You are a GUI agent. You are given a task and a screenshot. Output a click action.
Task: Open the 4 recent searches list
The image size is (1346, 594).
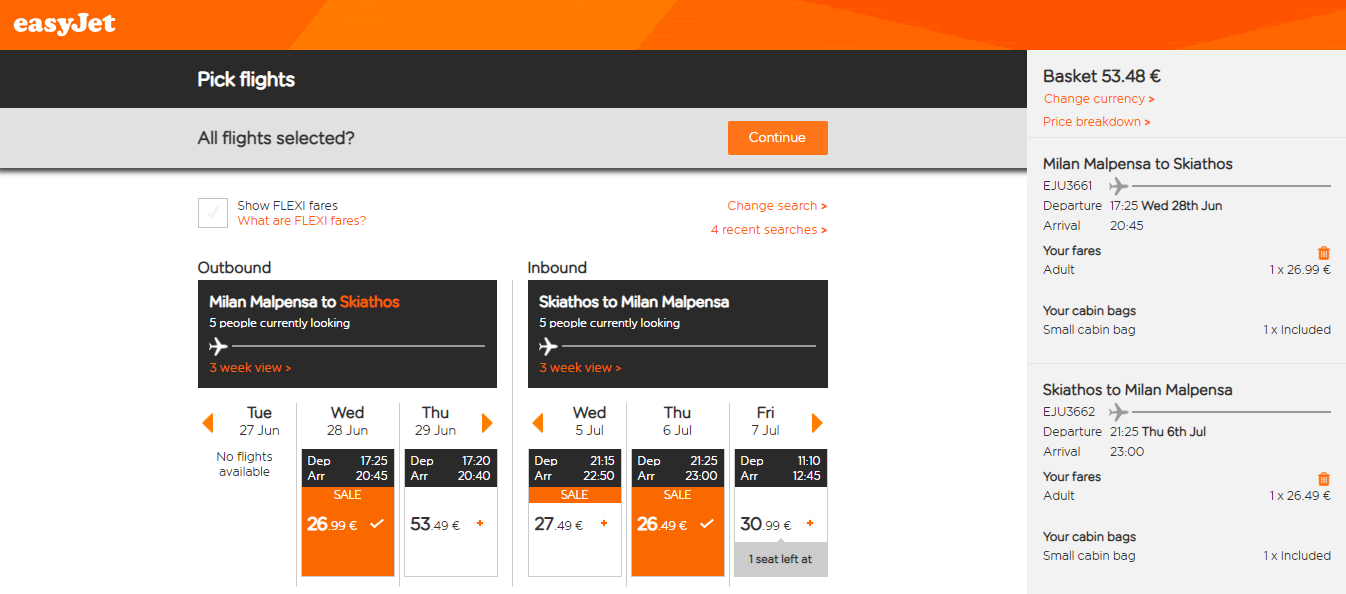coord(769,230)
